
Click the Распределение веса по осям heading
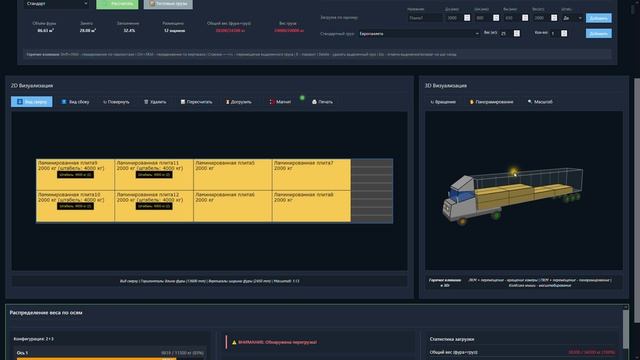pyautogui.click(x=46, y=313)
